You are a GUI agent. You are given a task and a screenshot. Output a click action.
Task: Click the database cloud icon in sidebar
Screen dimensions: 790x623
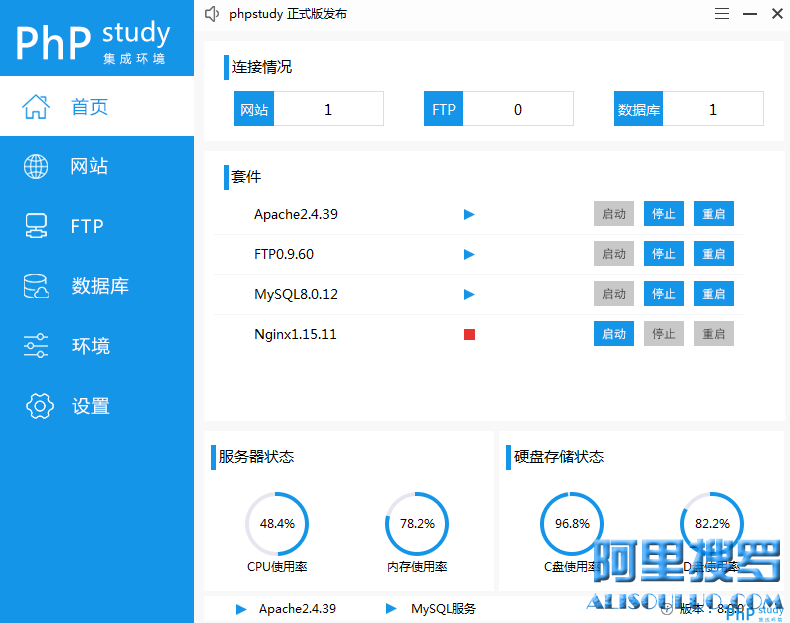point(36,286)
